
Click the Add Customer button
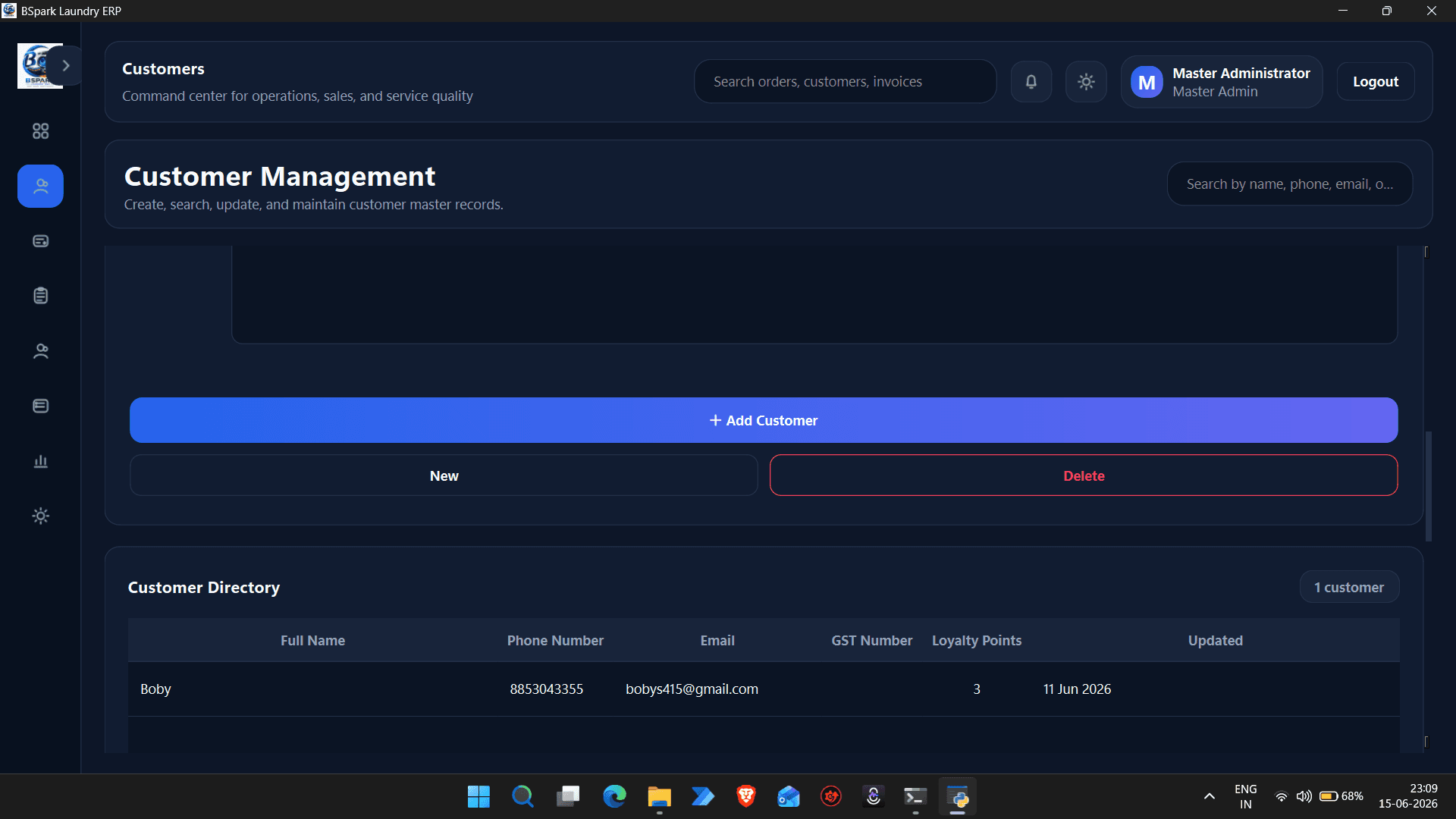(764, 420)
